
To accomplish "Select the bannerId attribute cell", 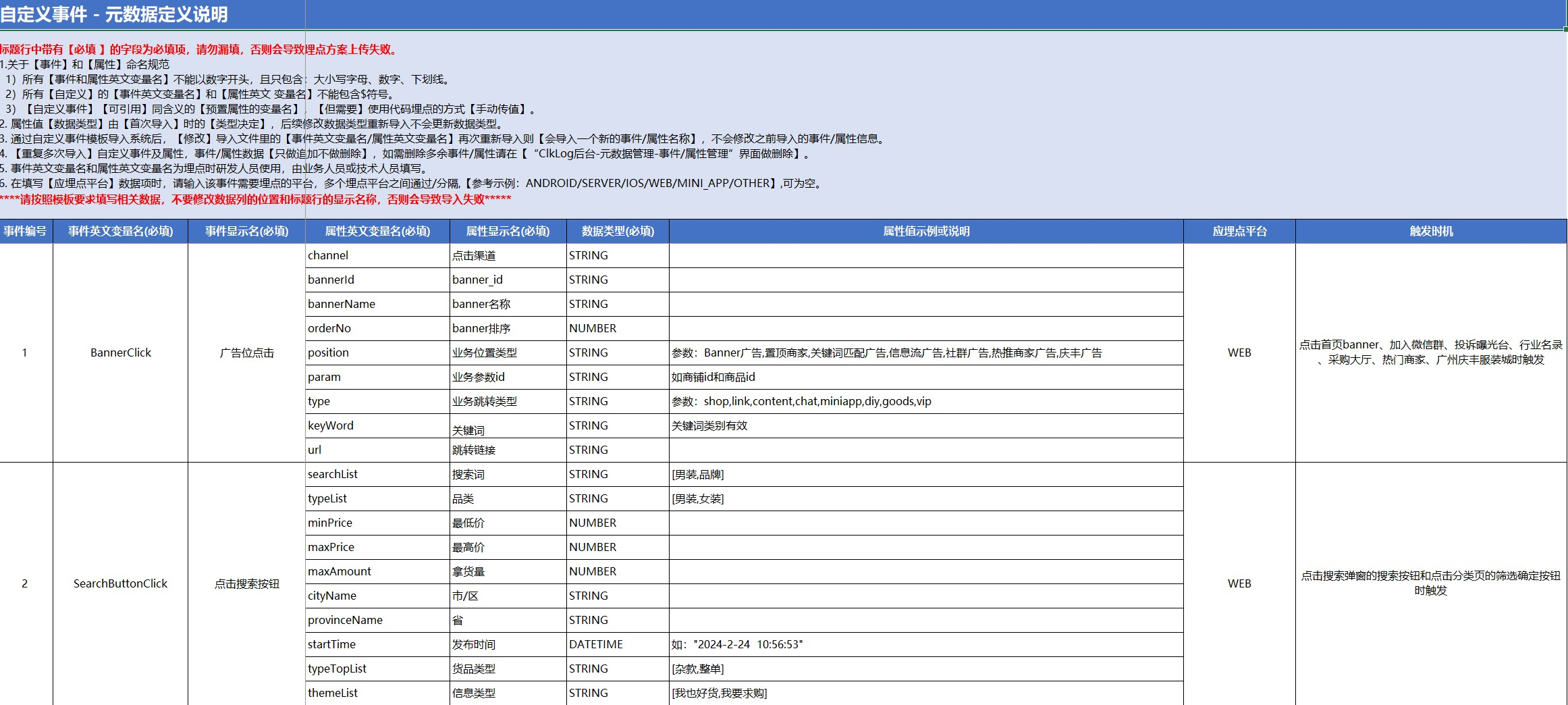I will click(x=377, y=280).
